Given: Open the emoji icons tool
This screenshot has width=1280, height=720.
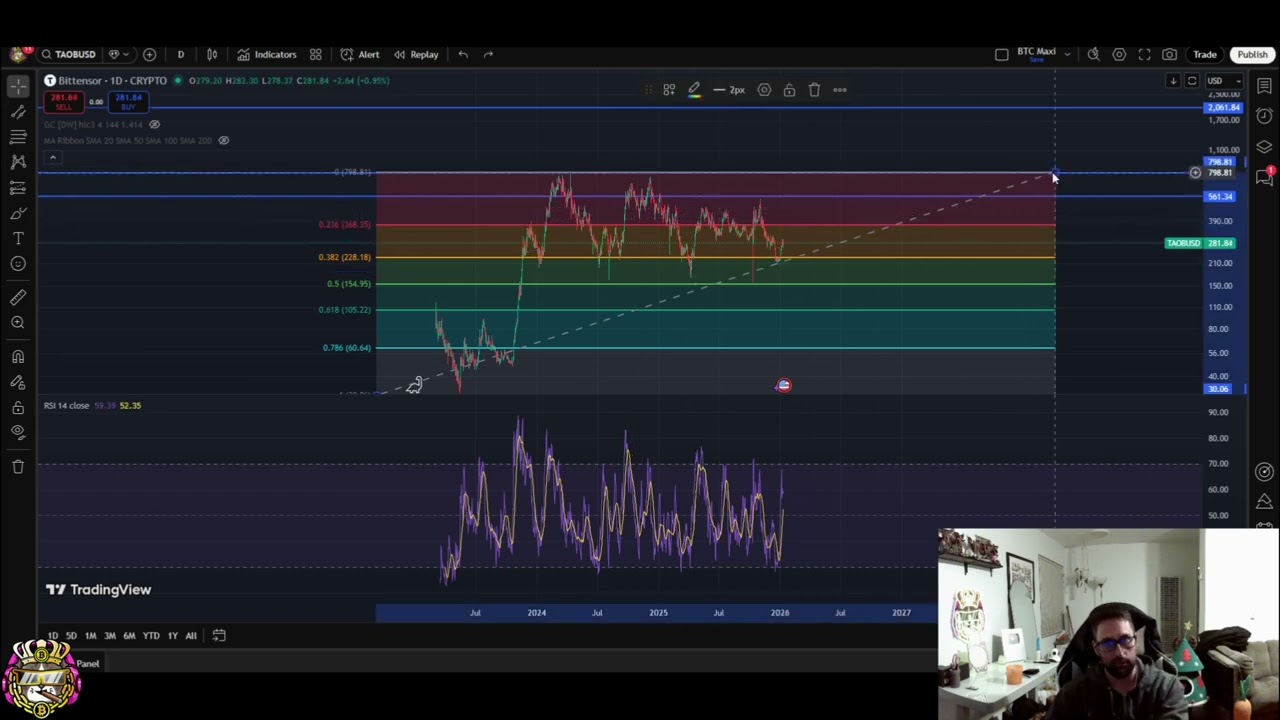Looking at the screenshot, I should 18,263.
